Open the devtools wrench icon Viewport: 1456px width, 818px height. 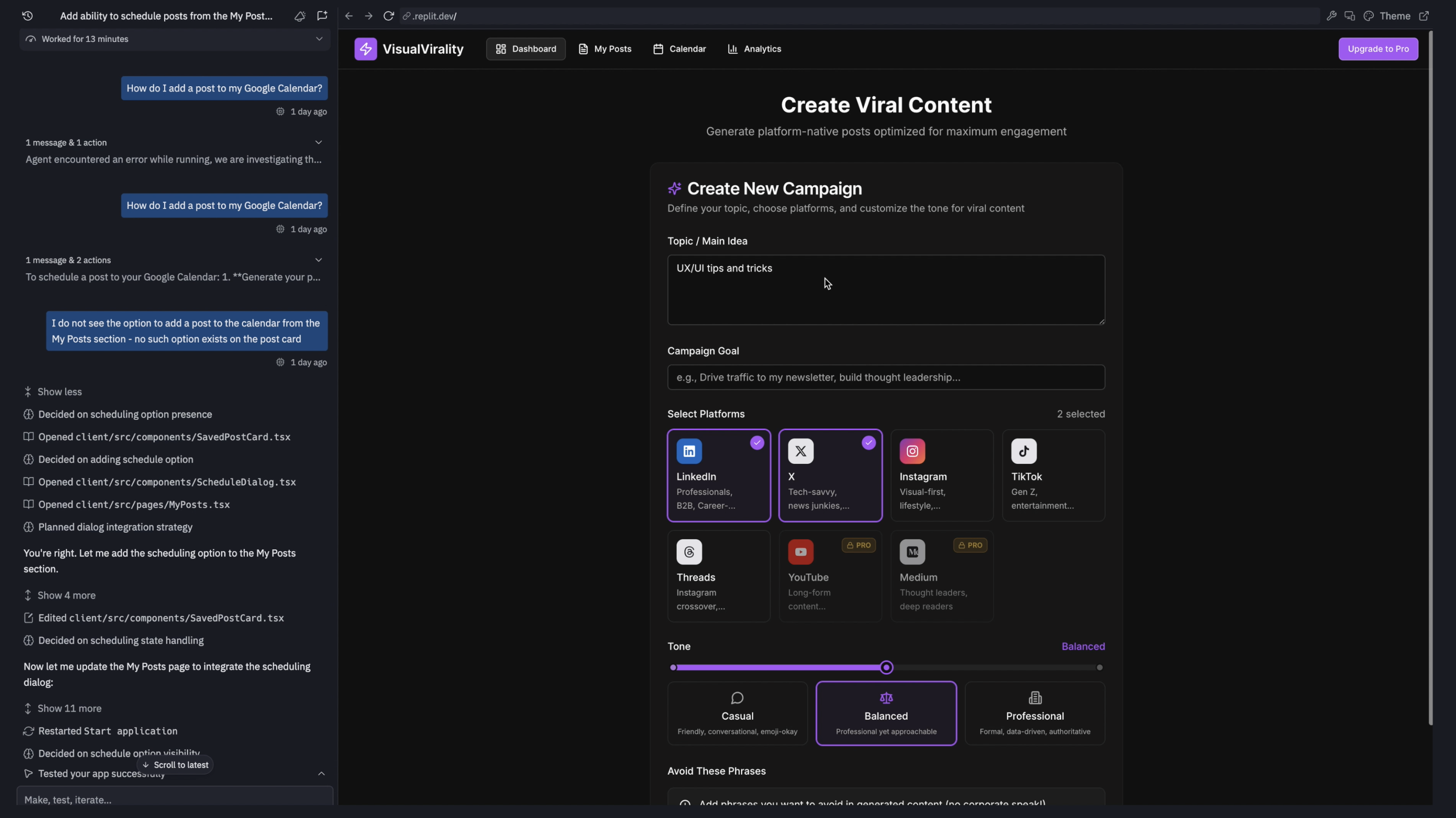[x=1332, y=16]
